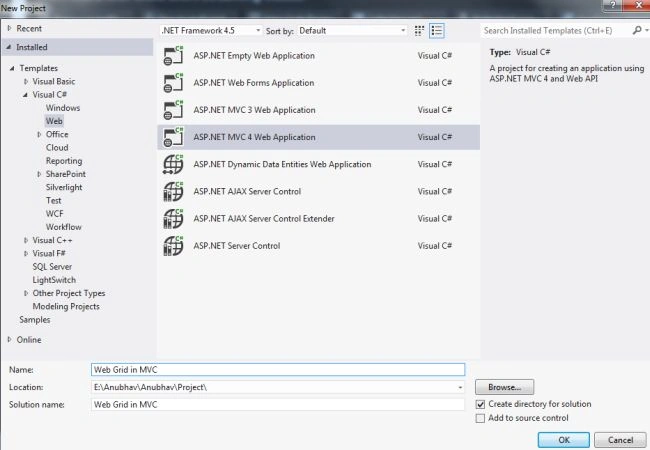Select ASP.NET Empty Web Application text

click(254, 56)
